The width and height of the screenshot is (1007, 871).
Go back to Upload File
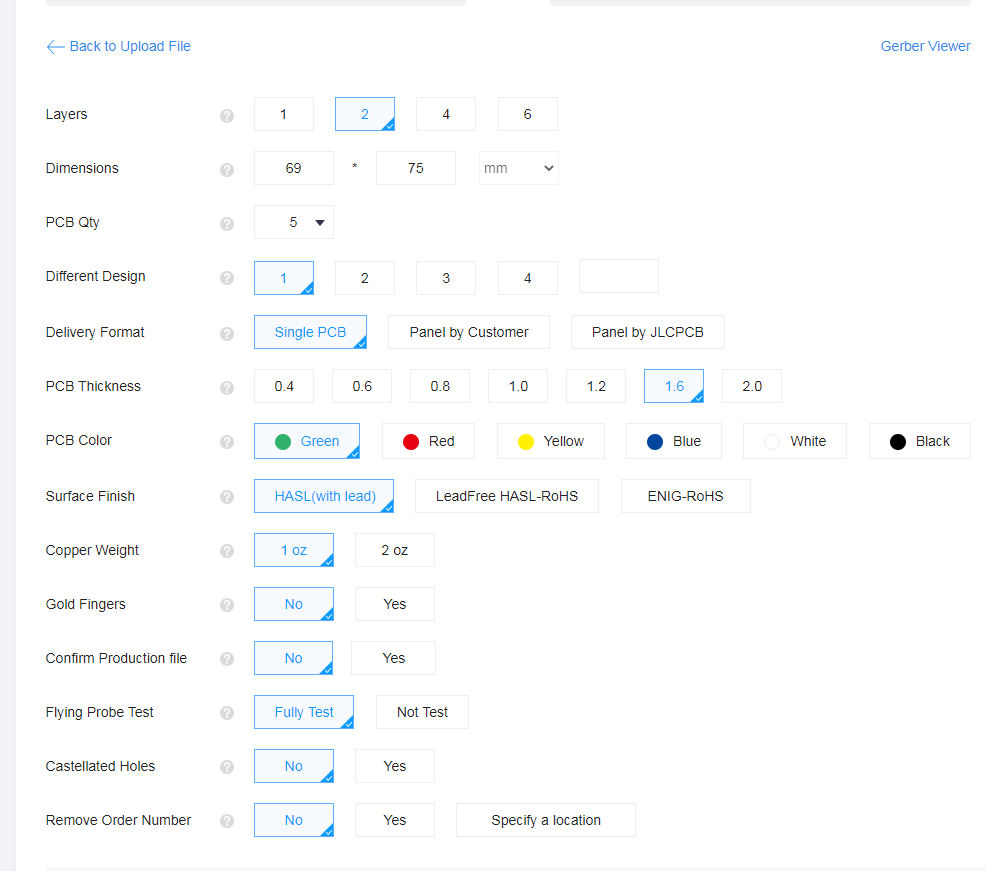[119, 46]
